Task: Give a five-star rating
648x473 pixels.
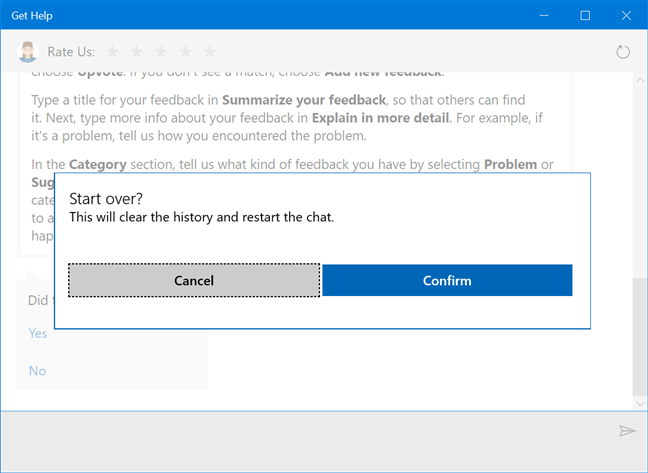Action: click(209, 51)
